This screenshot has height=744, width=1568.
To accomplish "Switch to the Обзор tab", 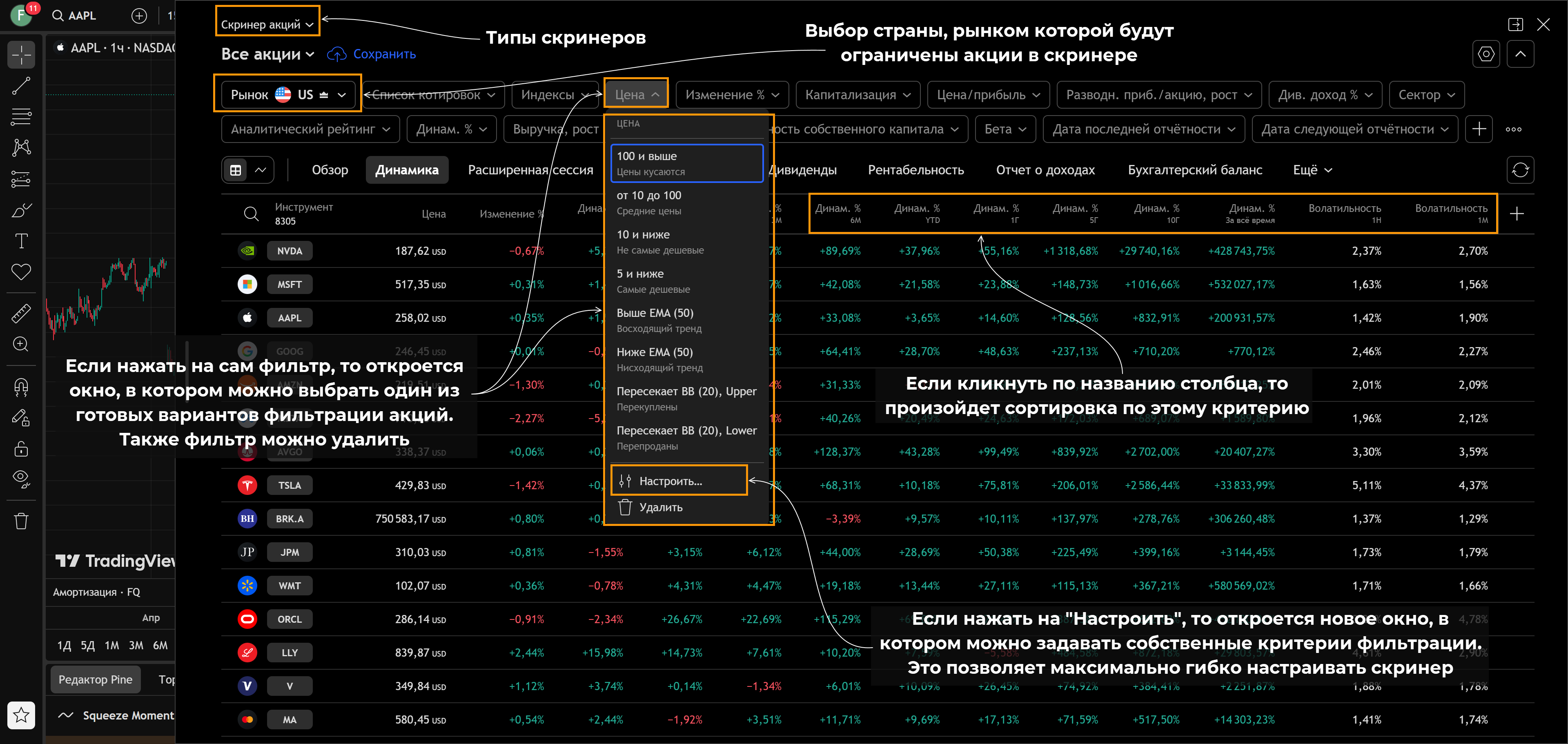I will [330, 170].
